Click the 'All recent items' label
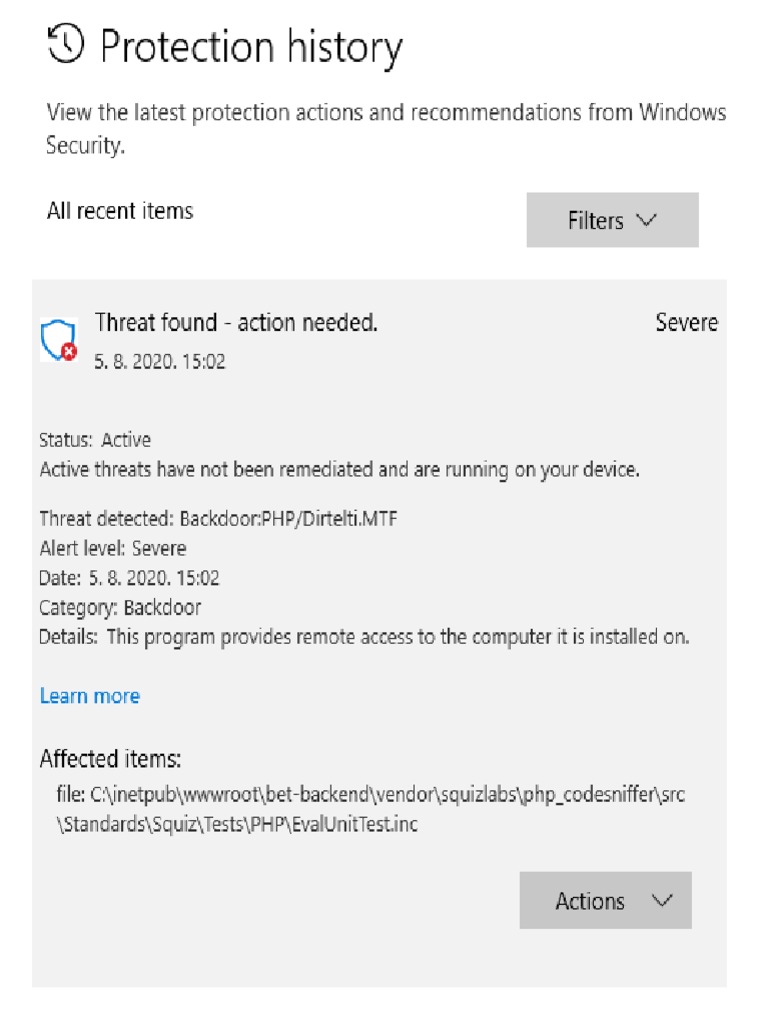 tap(120, 211)
